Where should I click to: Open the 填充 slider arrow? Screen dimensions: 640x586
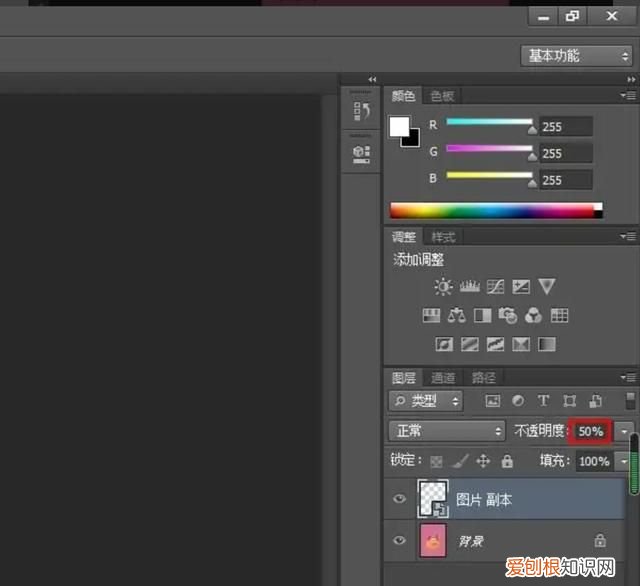[x=624, y=462]
